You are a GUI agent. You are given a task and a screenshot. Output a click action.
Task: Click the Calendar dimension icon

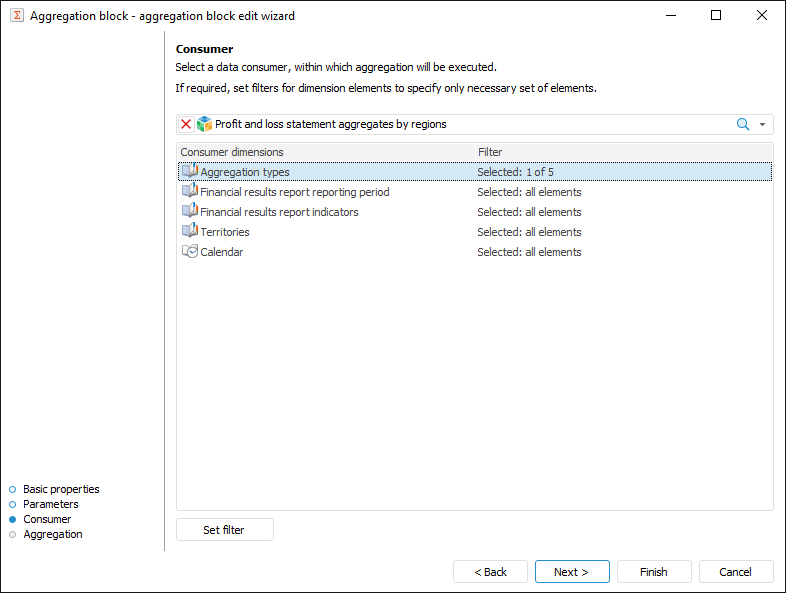click(190, 252)
